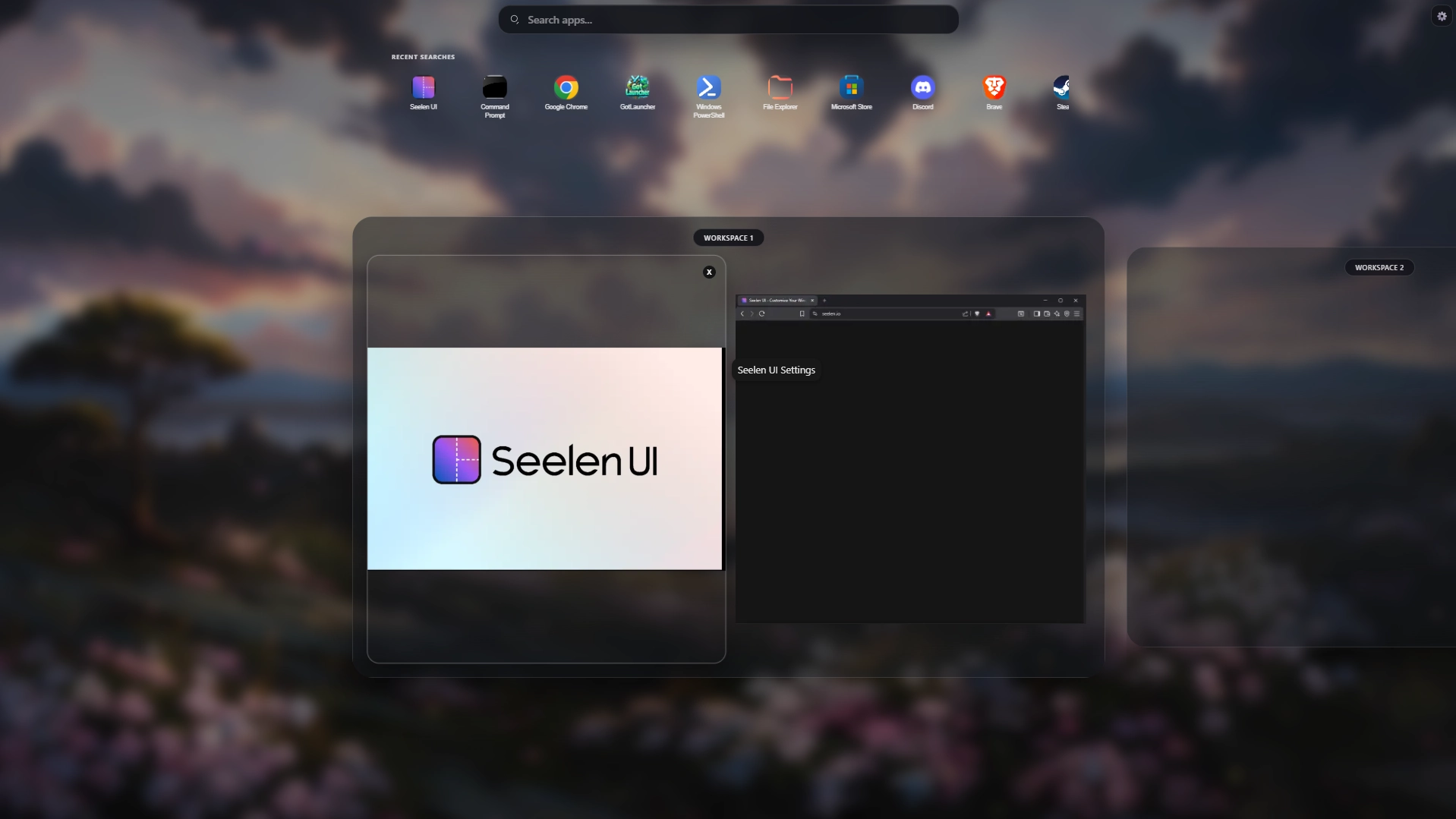The image size is (1456, 819).
Task: Click the share icon in Brave address bar
Action: coord(966,313)
